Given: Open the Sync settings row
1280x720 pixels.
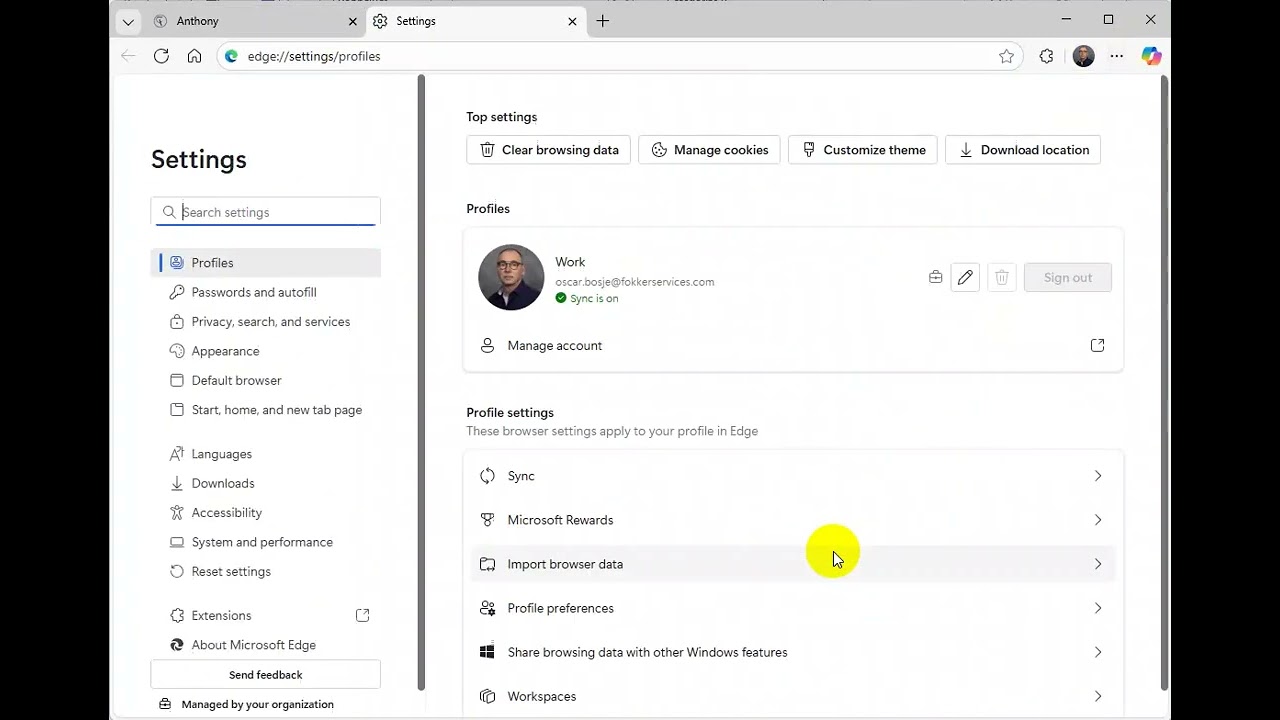Looking at the screenshot, I should tap(793, 476).
